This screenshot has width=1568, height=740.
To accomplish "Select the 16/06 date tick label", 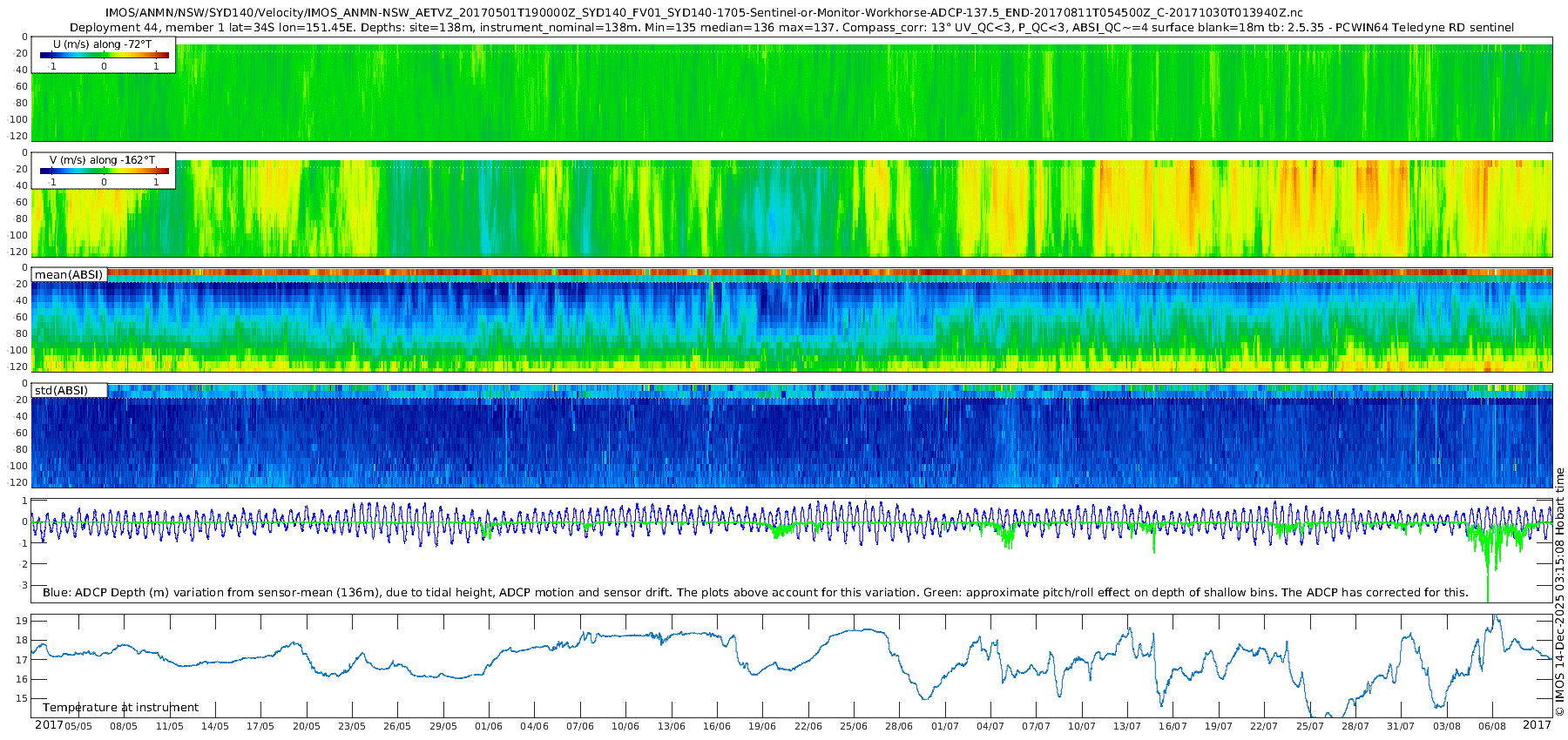I will click(x=717, y=726).
